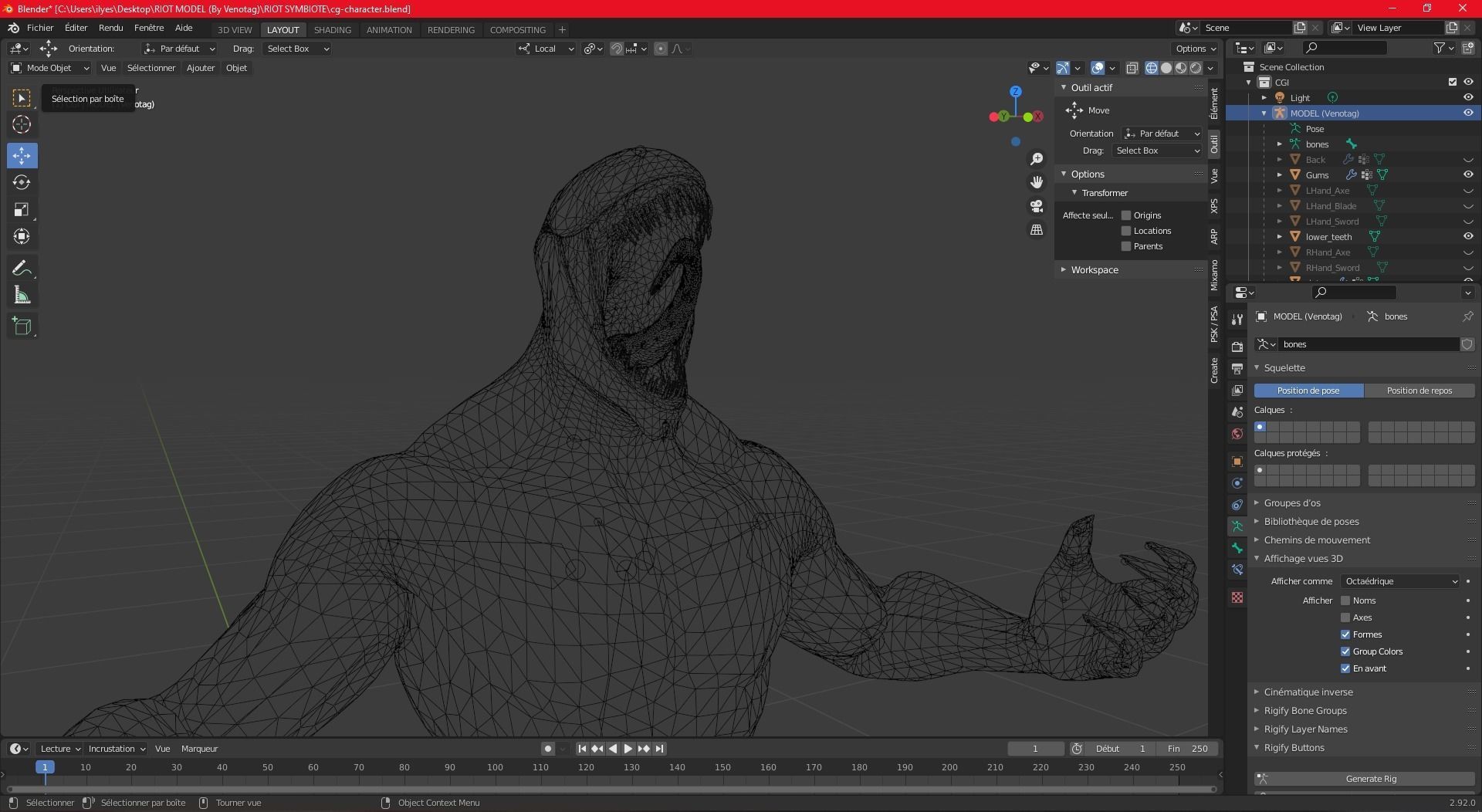Switch to wireframe viewport shading

click(1152, 68)
